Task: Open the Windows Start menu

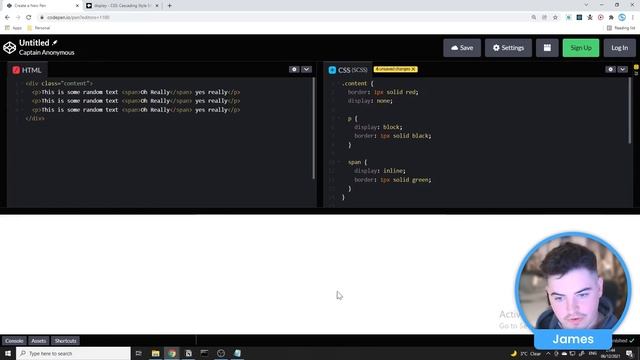Action: (8, 353)
